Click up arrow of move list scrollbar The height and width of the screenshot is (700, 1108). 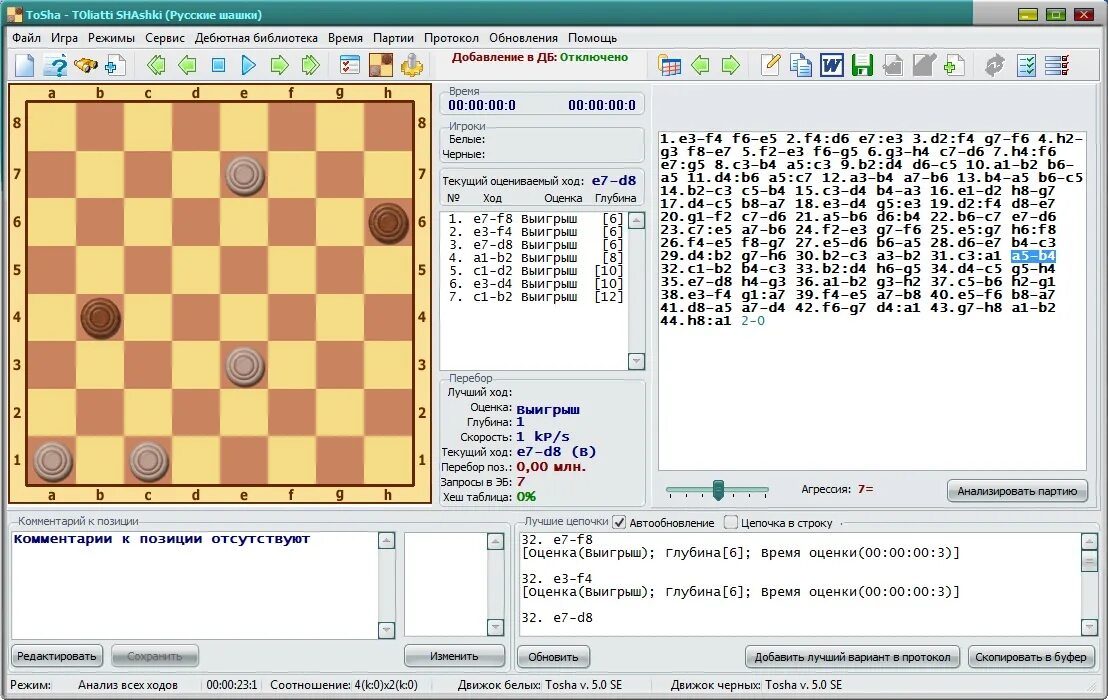pos(636,220)
